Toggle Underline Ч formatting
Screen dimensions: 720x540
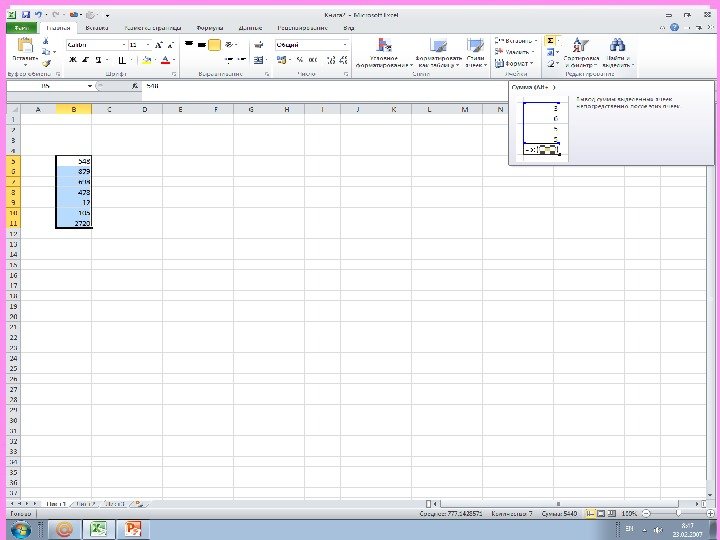click(98, 60)
